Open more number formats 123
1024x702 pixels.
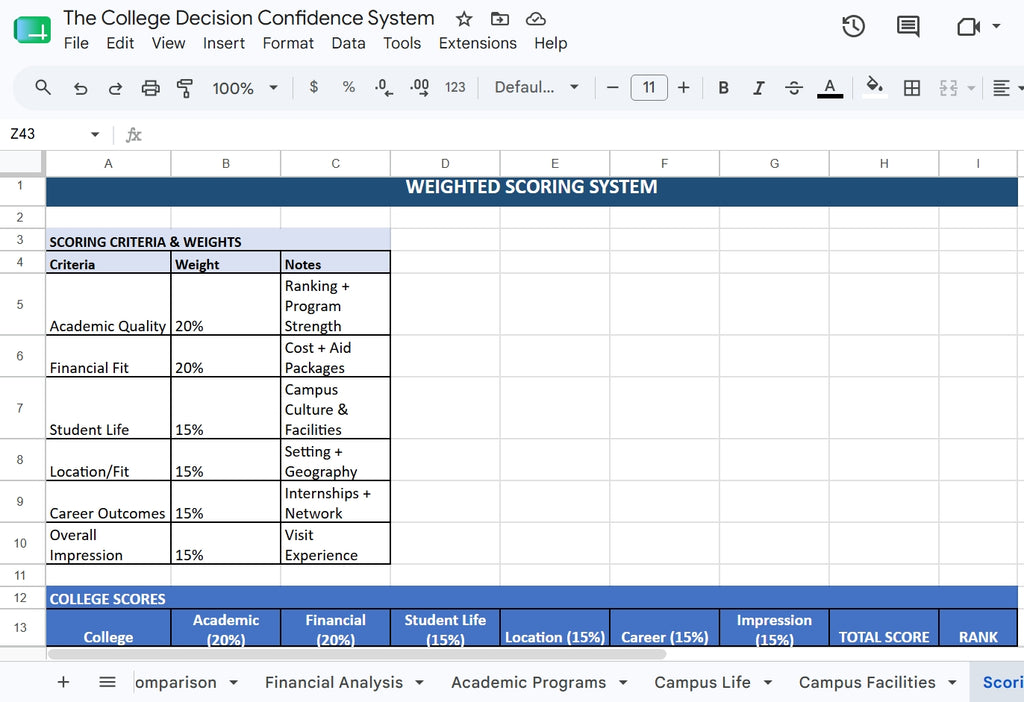coord(455,87)
